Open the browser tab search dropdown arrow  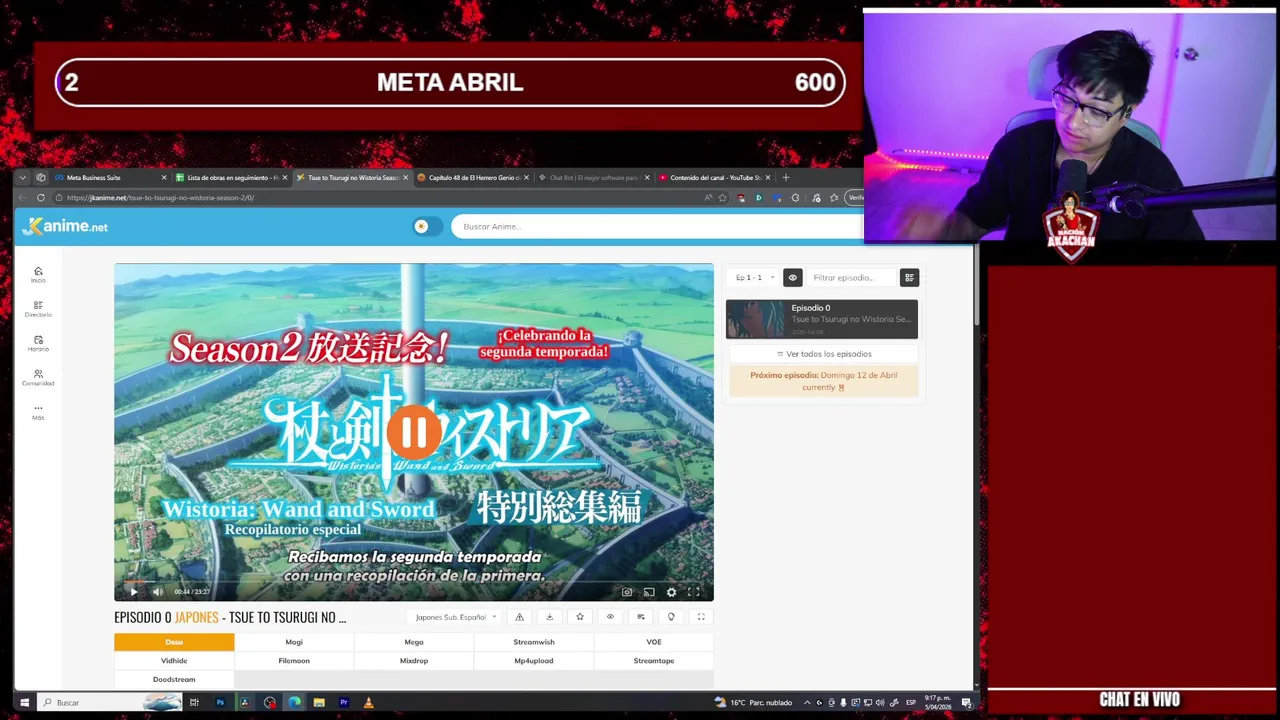click(x=23, y=178)
